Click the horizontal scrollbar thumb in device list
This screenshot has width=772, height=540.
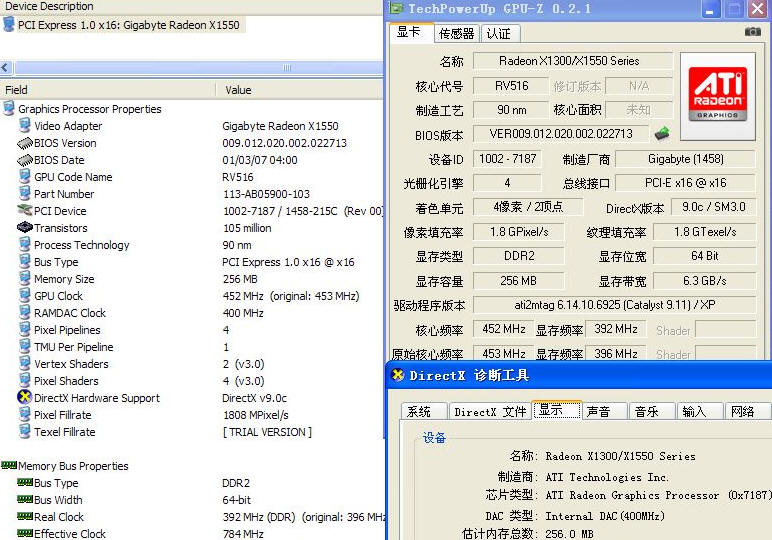click(199, 67)
